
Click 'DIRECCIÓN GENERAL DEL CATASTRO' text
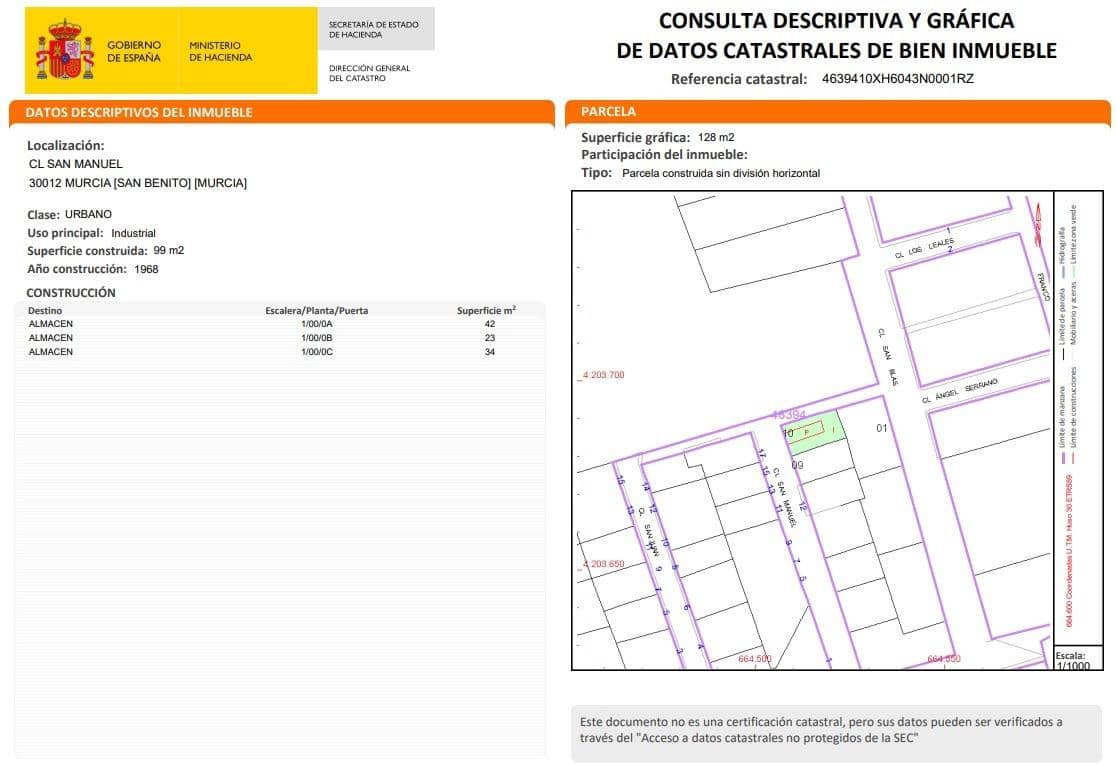370,73
